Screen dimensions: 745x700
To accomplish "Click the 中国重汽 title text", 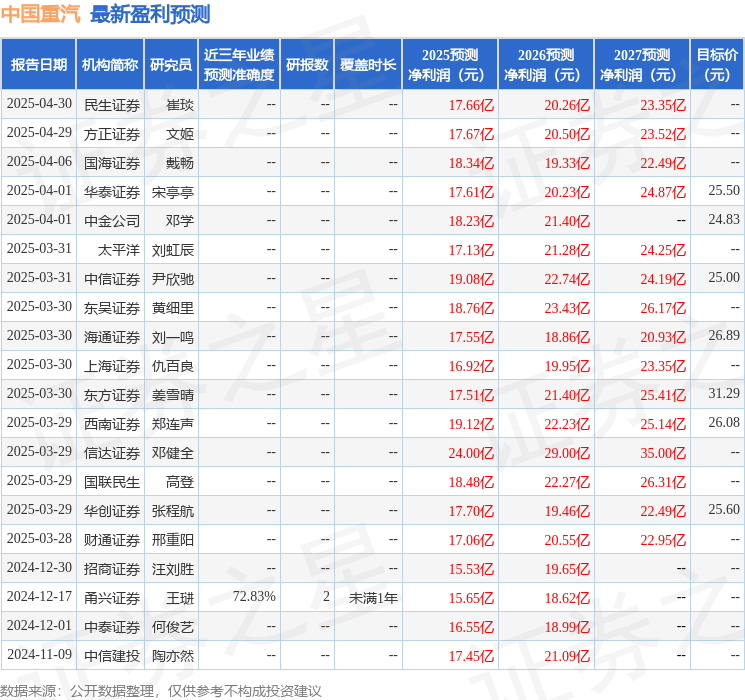I will [x=41, y=14].
